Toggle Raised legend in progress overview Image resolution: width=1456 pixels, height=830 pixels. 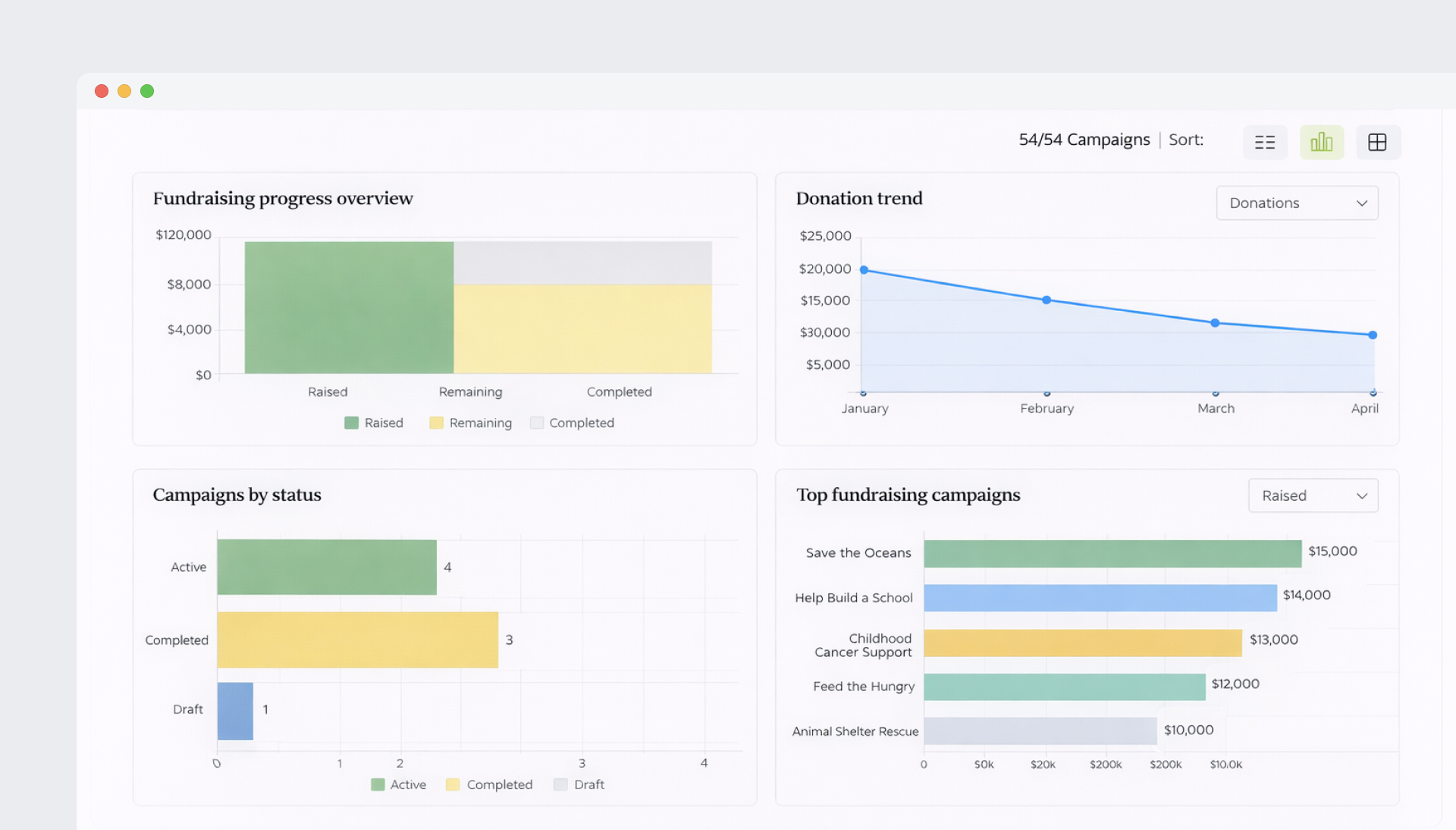[x=374, y=423]
